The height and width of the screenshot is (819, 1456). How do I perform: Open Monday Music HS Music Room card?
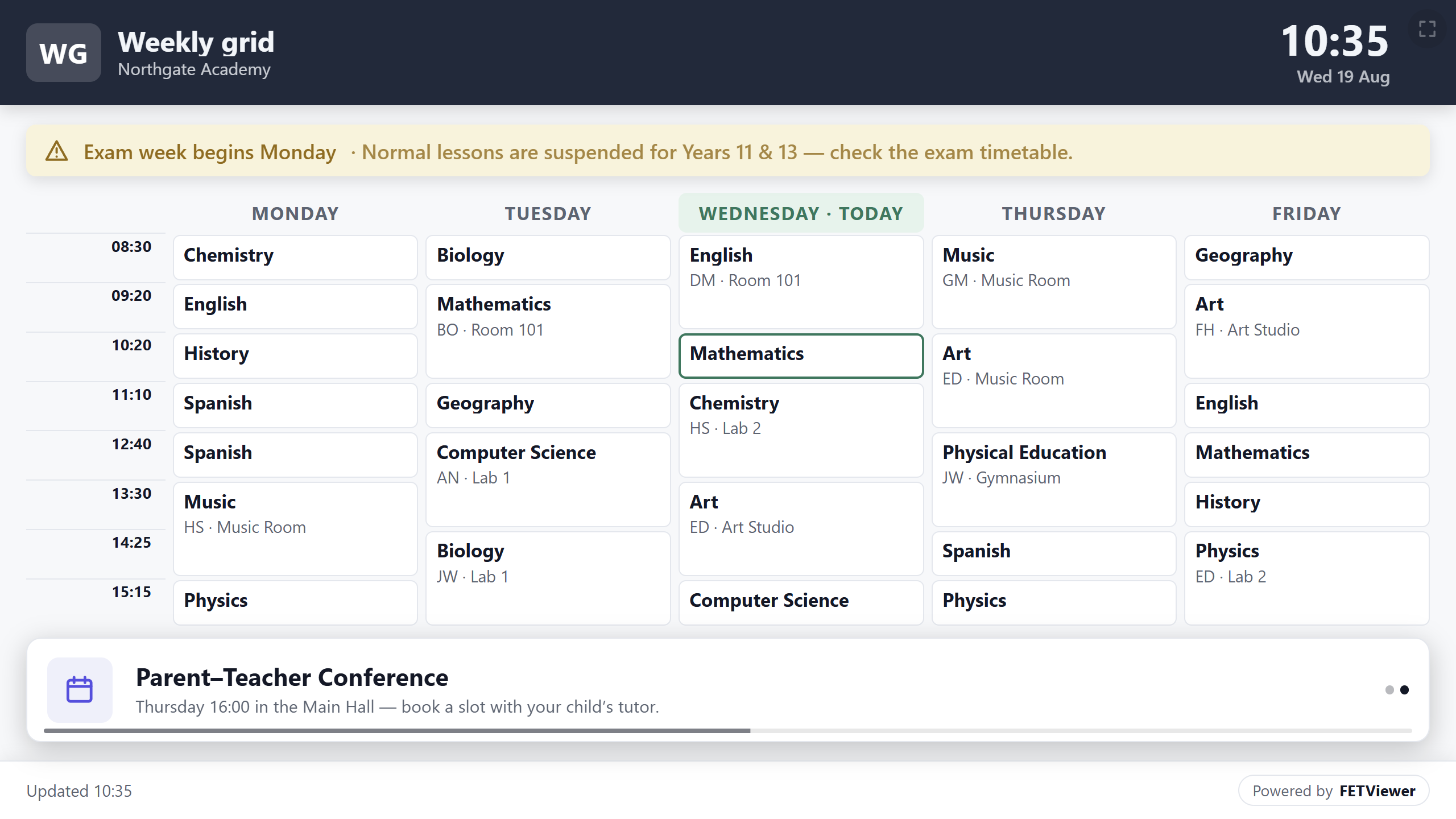pyautogui.click(x=295, y=529)
